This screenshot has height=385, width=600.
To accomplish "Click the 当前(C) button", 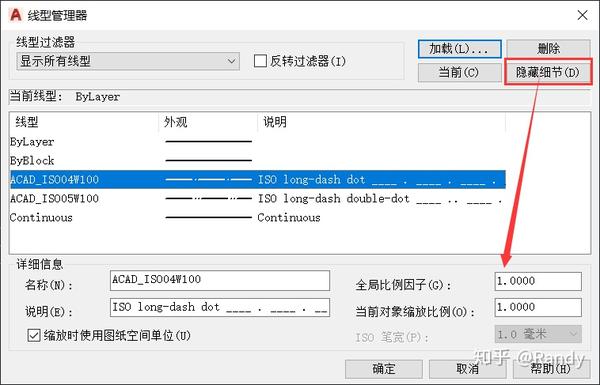I will click(459, 72).
